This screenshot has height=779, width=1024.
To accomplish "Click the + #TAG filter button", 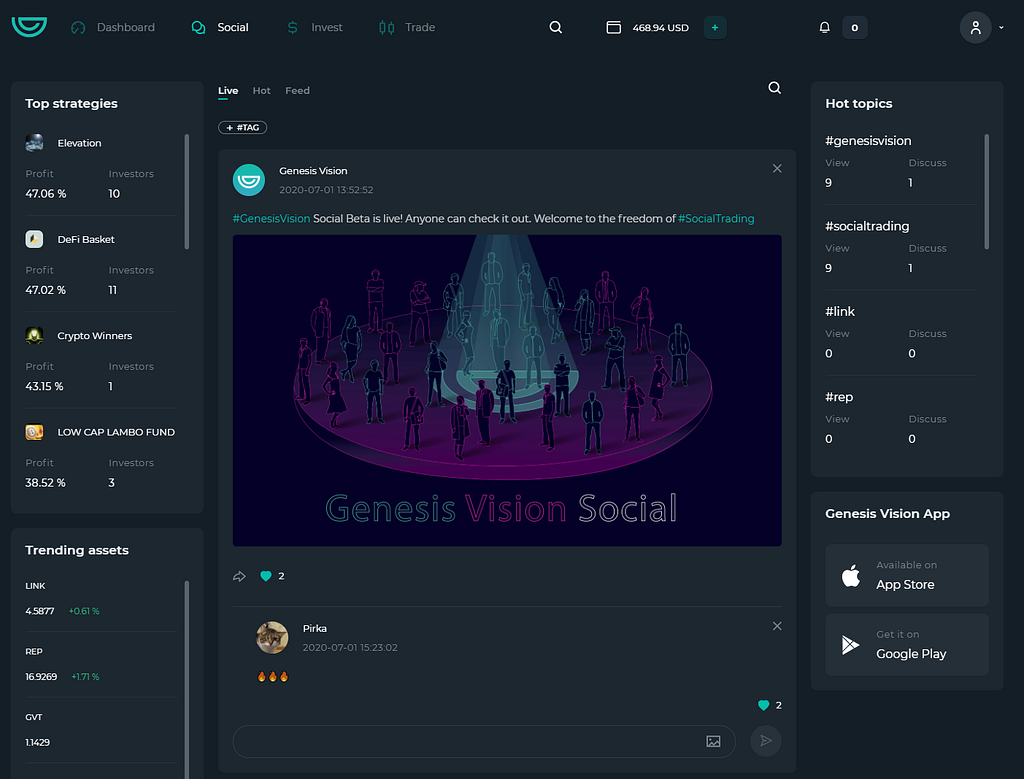I will [x=242, y=127].
